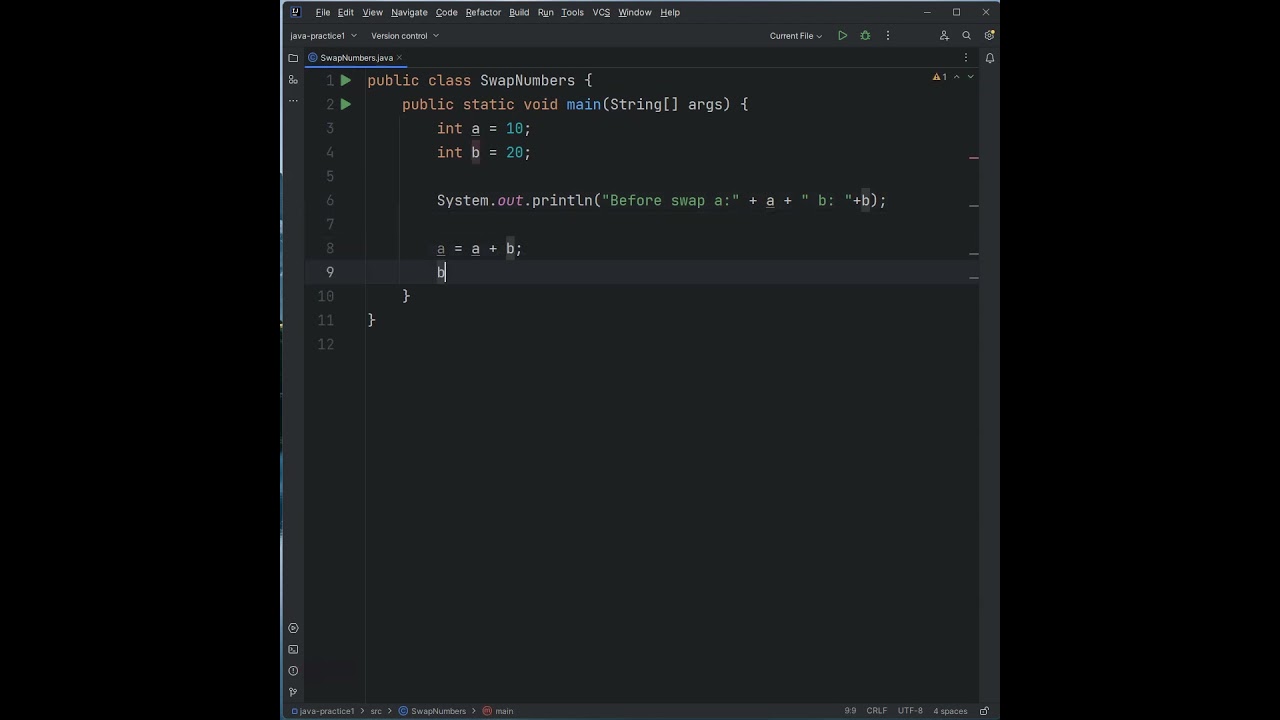Click line number 9 in the gutter

330,272
